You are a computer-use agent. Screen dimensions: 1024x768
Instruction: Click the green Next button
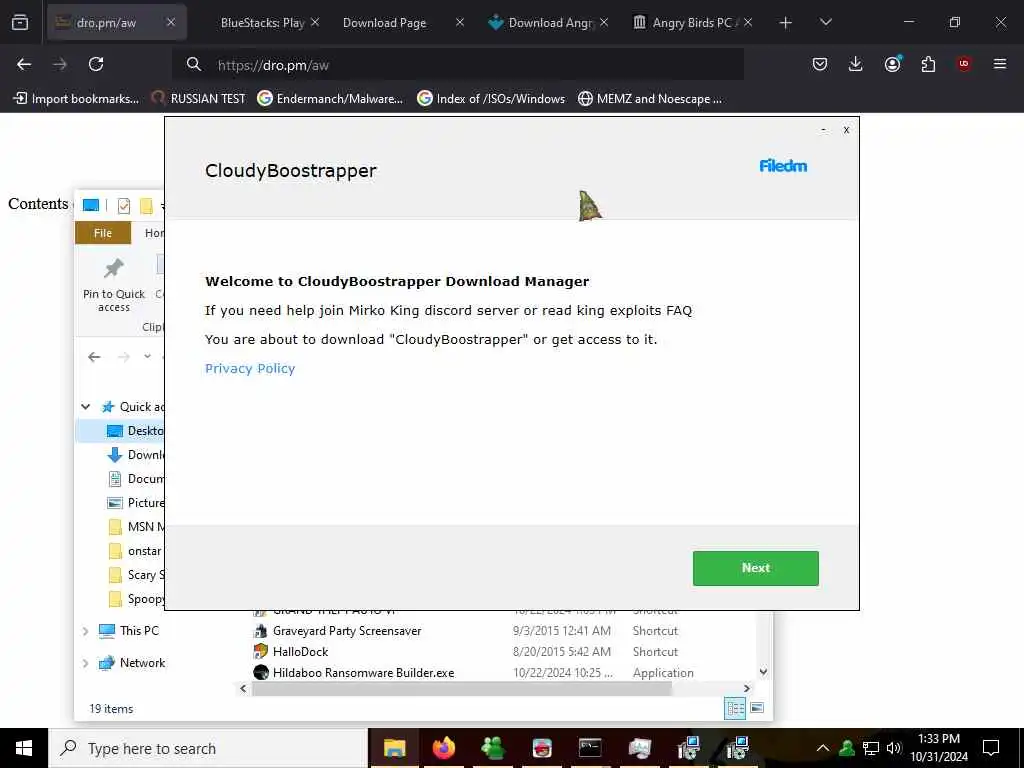[x=756, y=568]
